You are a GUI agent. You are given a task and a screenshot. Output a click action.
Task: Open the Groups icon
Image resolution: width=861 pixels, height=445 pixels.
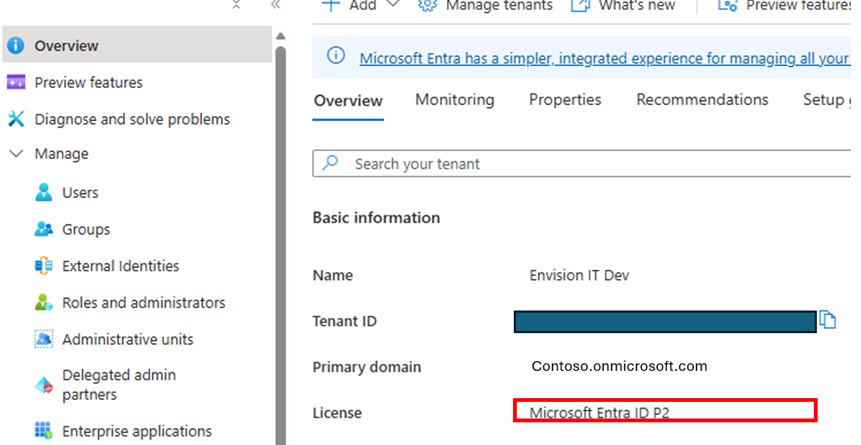tap(43, 229)
